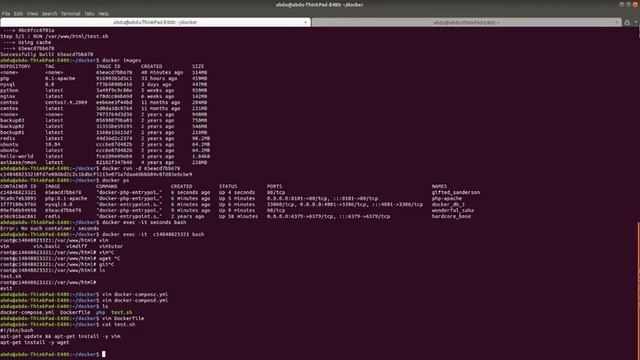The width and height of the screenshot is (640, 360).
Task: Click '33 hours ago' created value
Action: point(159,78)
